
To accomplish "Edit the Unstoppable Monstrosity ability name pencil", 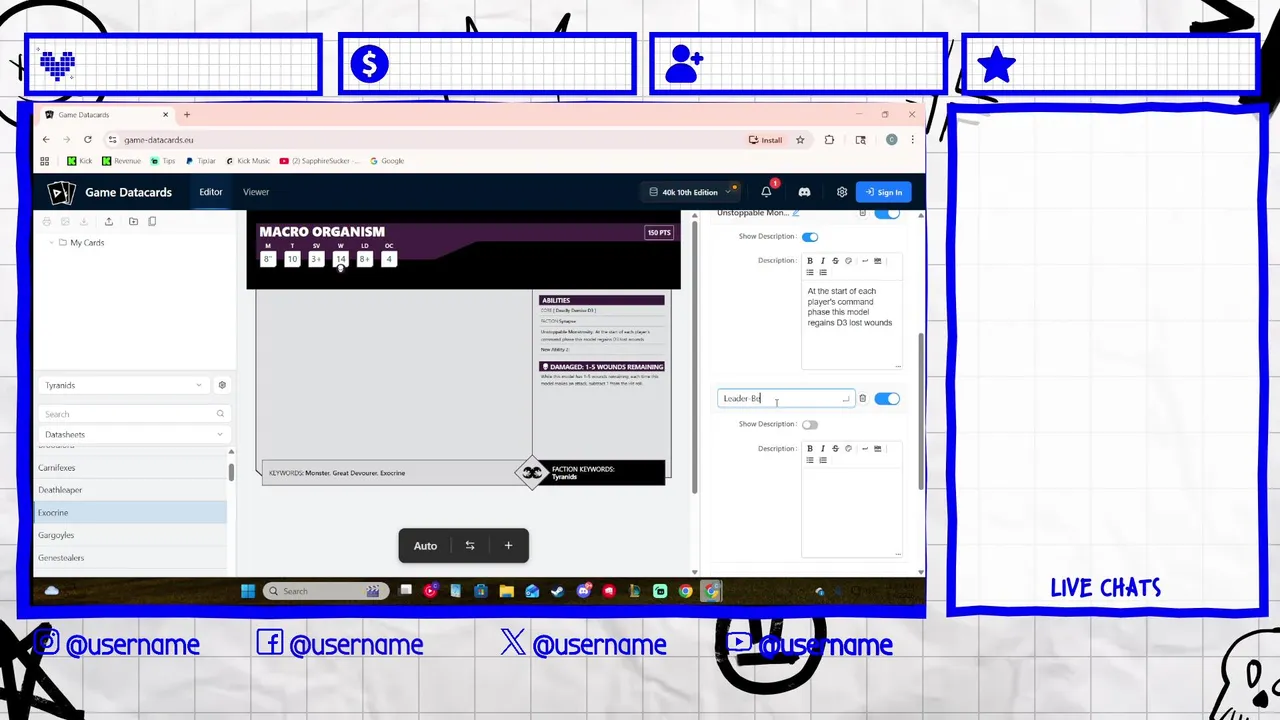I will pyautogui.click(x=796, y=213).
